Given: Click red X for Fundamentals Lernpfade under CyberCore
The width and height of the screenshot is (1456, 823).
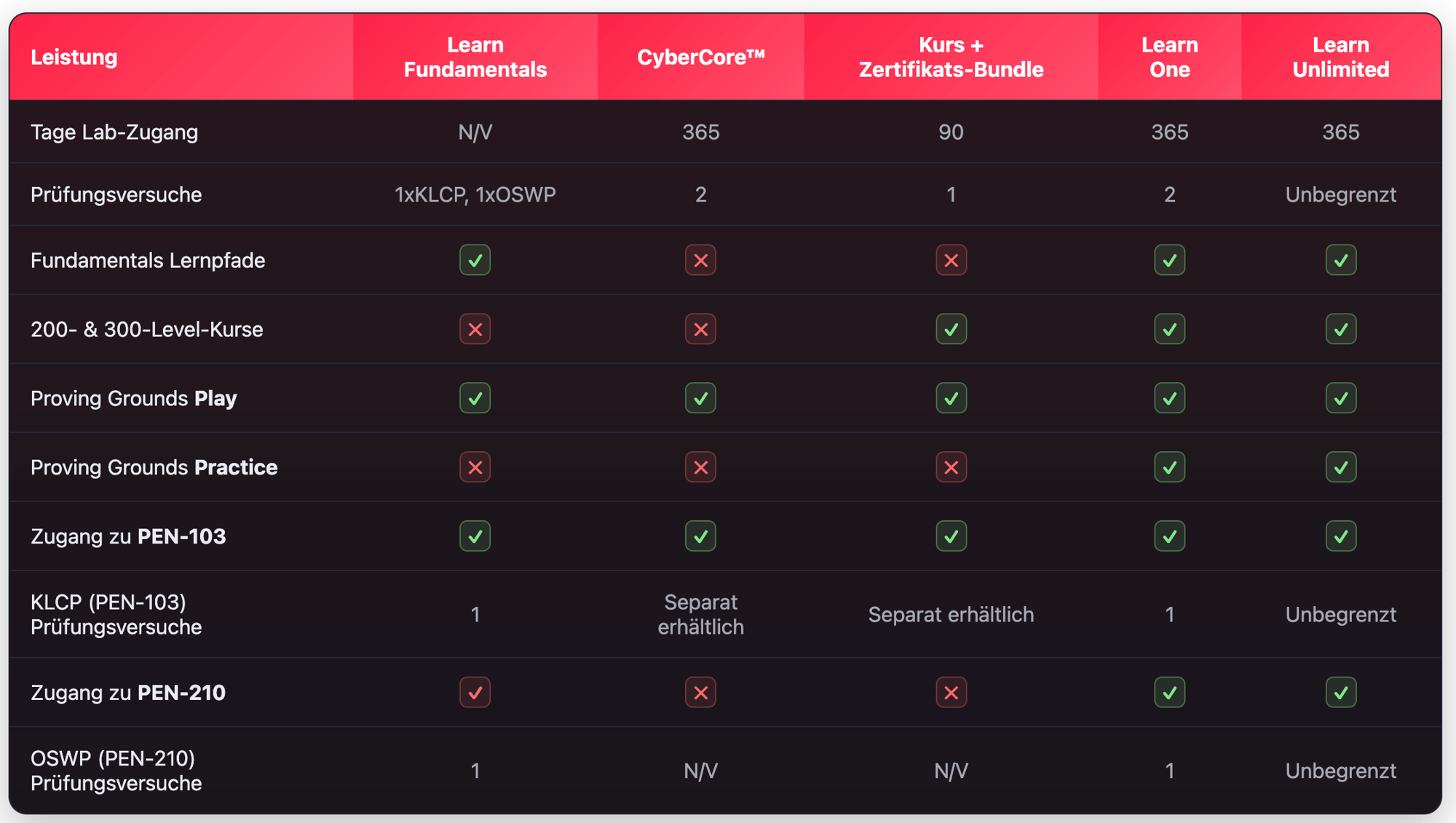Looking at the screenshot, I should [x=700, y=260].
